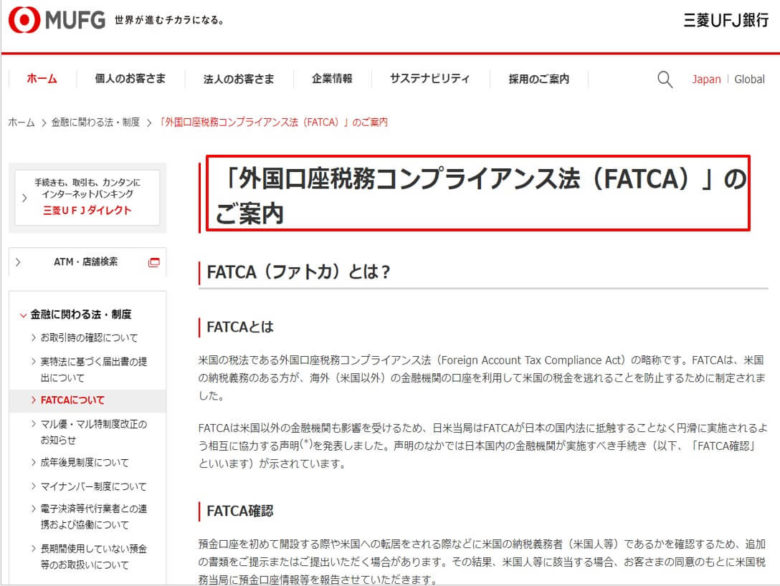Image resolution: width=780 pixels, height=586 pixels.
Task: Open マイナンバー制度について sidebar item
Action: click(x=94, y=487)
